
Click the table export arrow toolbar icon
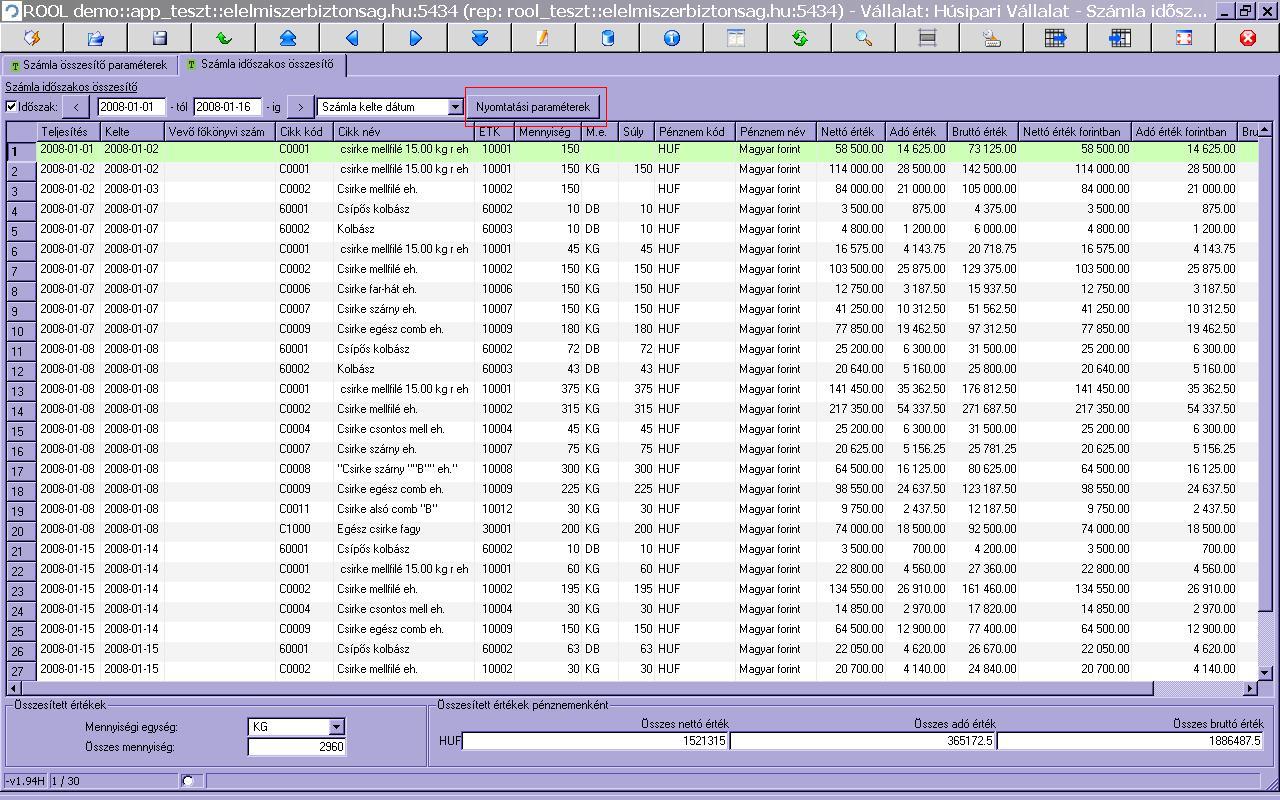pos(1056,38)
